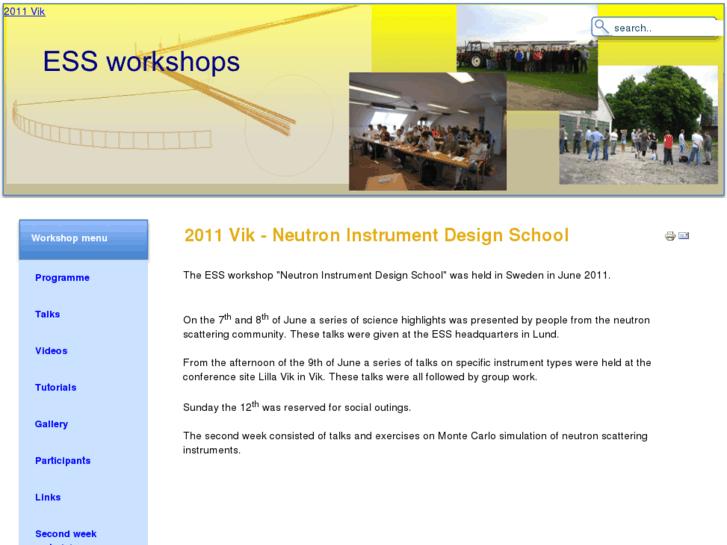Click the print icon beside the heading
727x545 pixels.
tap(670, 236)
